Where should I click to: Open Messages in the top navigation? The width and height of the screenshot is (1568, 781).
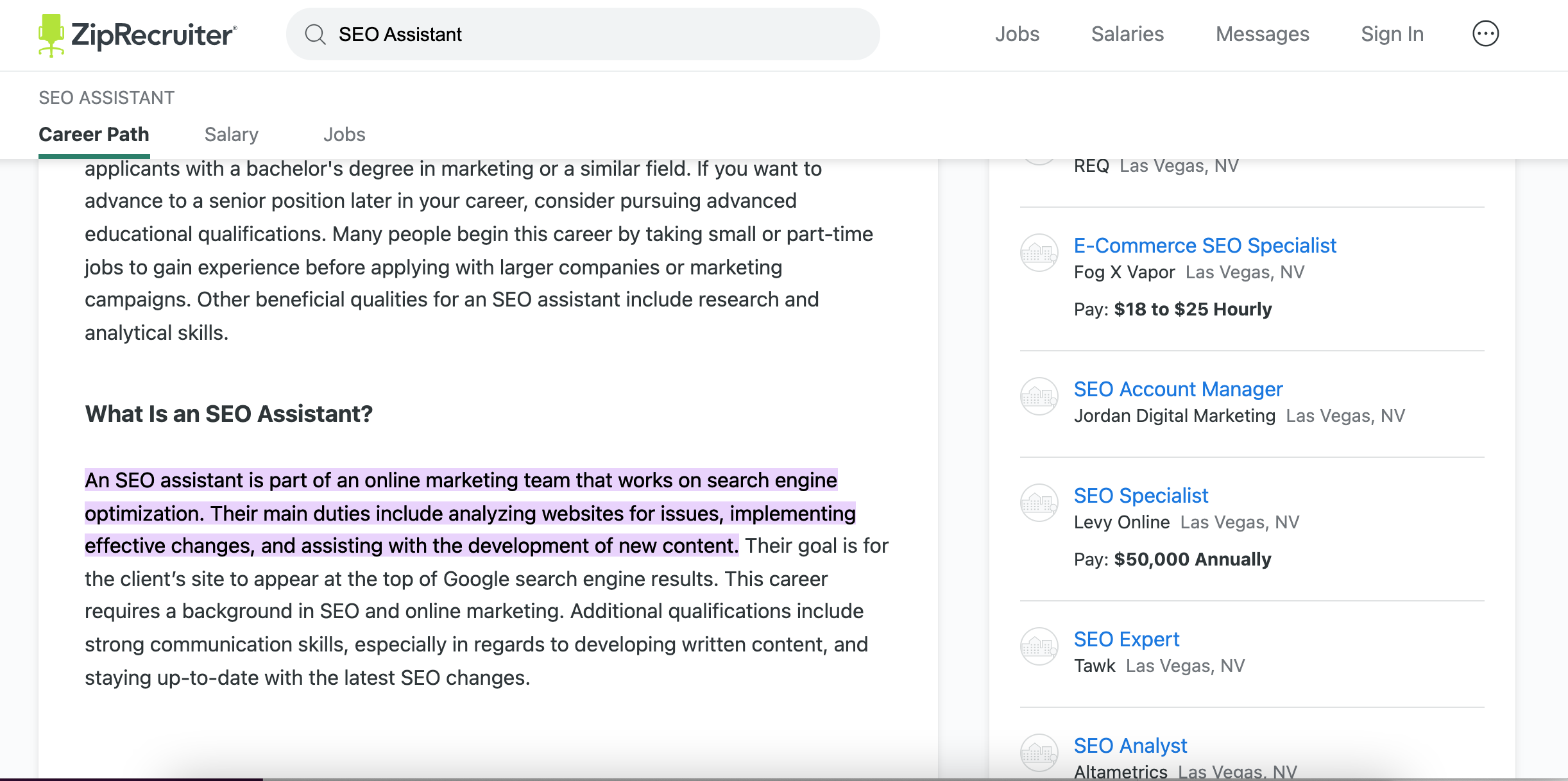pyautogui.click(x=1262, y=34)
